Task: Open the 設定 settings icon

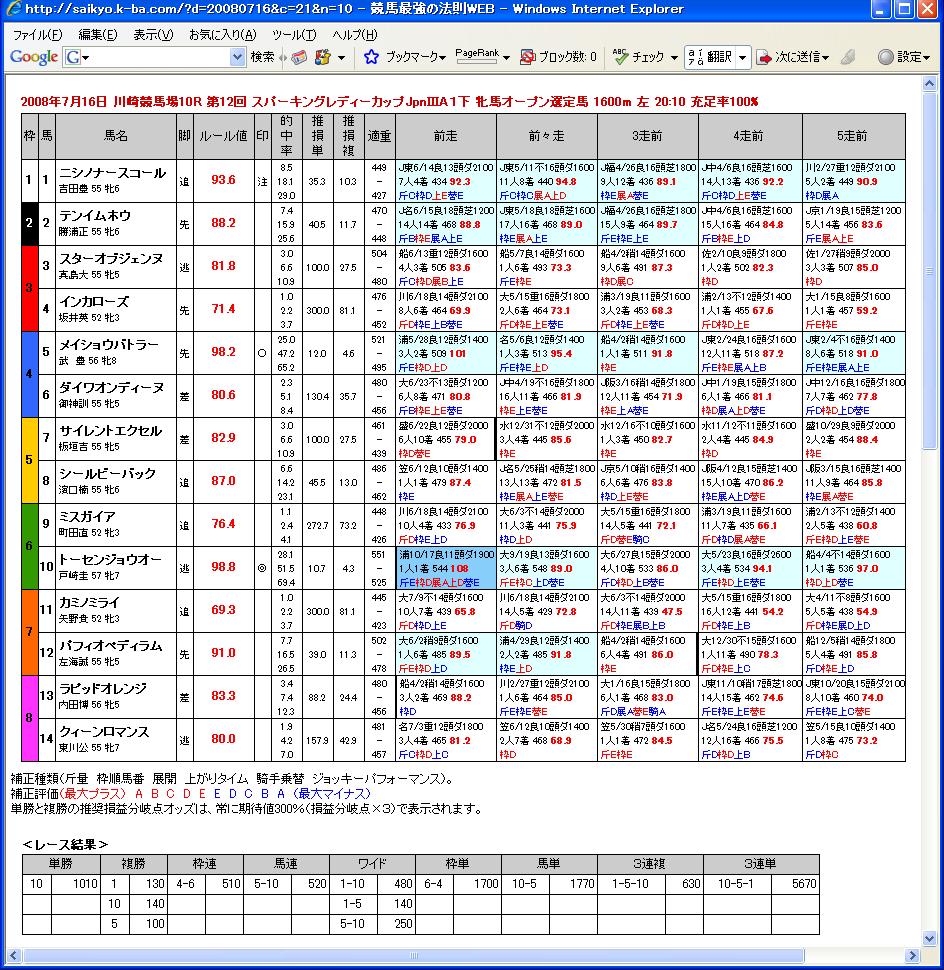Action: (x=886, y=58)
